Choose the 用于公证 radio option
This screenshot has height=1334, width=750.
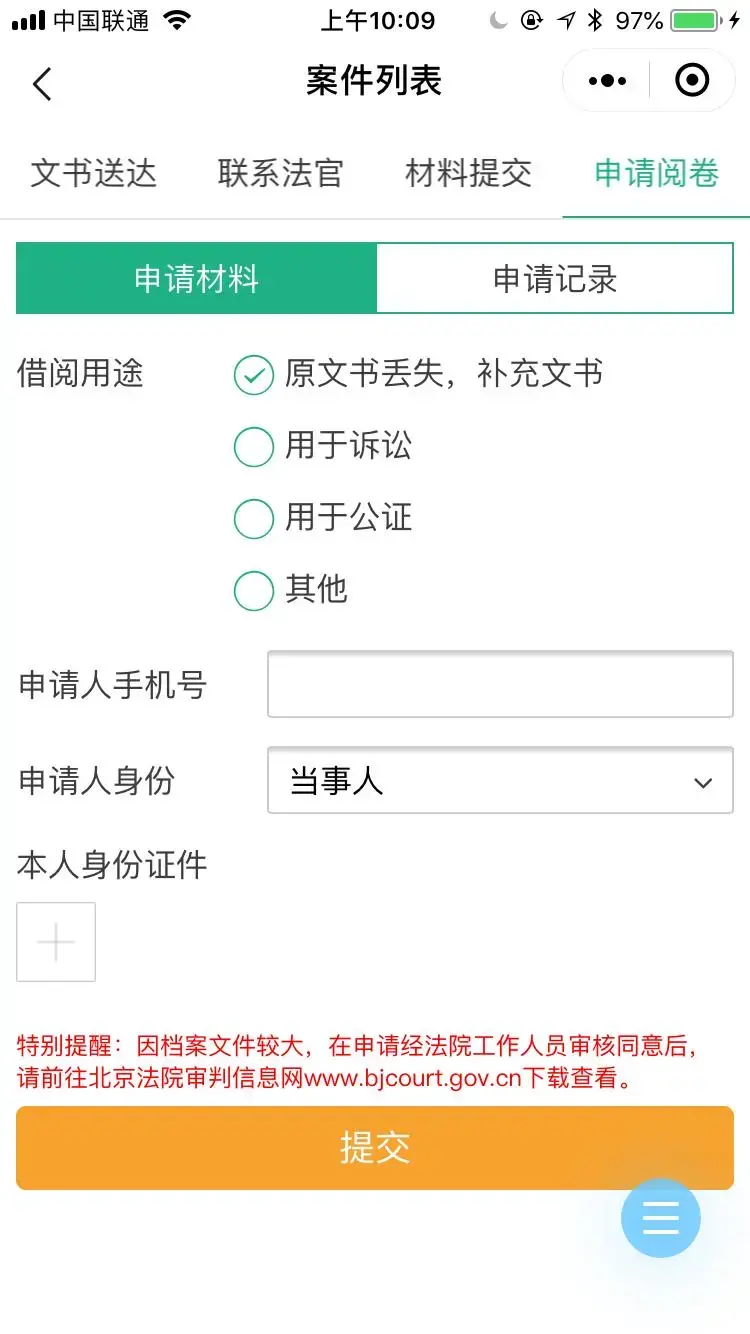pyautogui.click(x=254, y=519)
